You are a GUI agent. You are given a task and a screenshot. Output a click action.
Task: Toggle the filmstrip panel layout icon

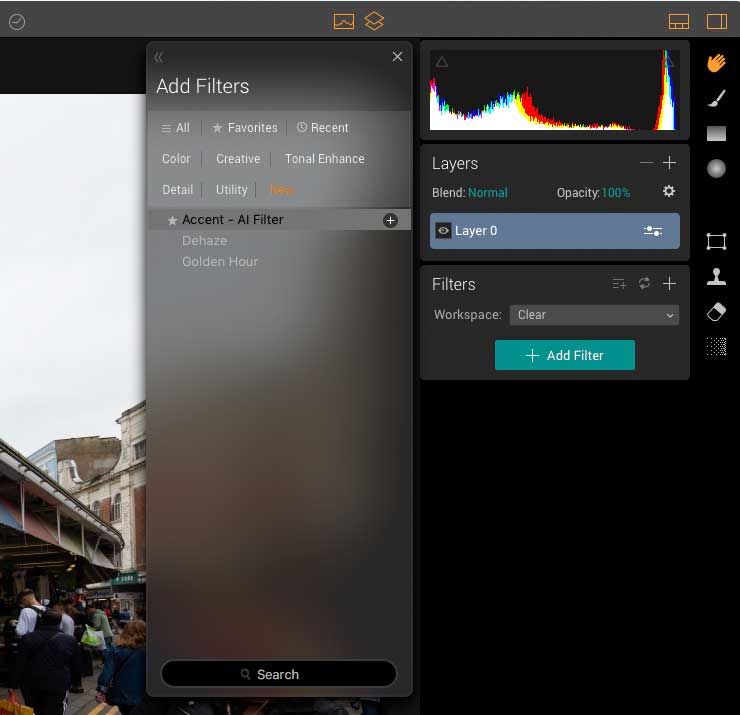(679, 21)
